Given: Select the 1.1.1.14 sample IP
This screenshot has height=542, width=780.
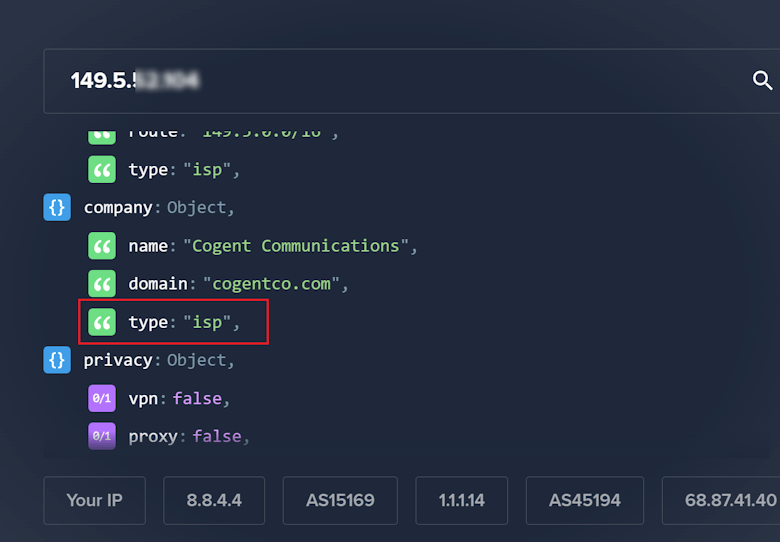Looking at the screenshot, I should click(461, 500).
